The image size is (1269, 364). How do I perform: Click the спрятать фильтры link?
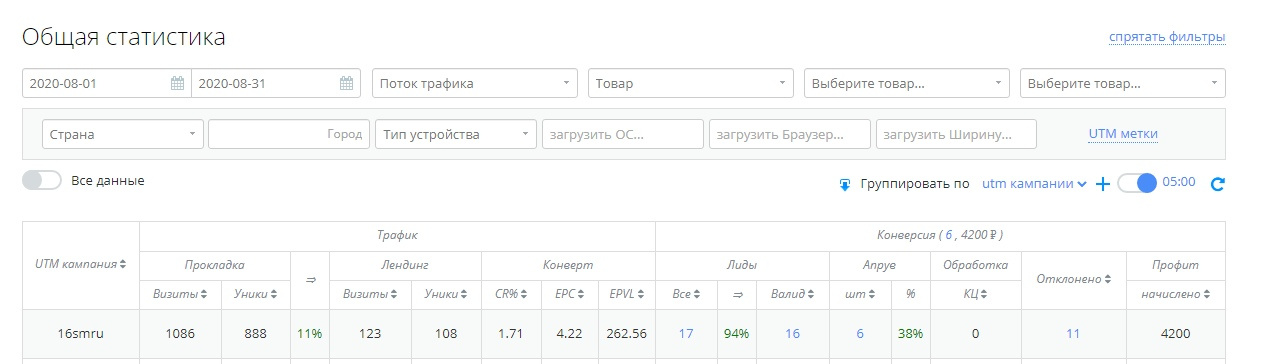tap(1167, 38)
